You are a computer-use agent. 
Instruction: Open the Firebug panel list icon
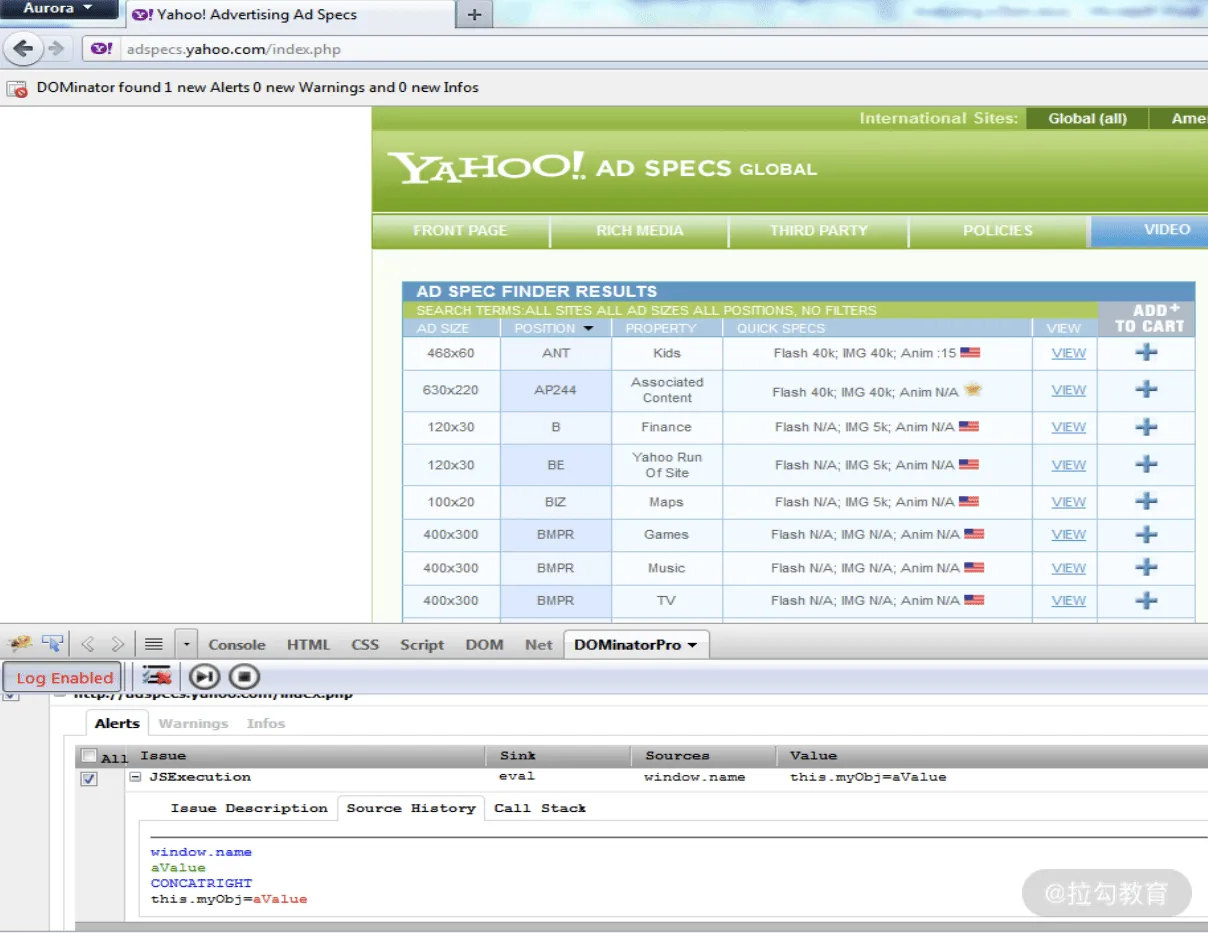(x=153, y=644)
